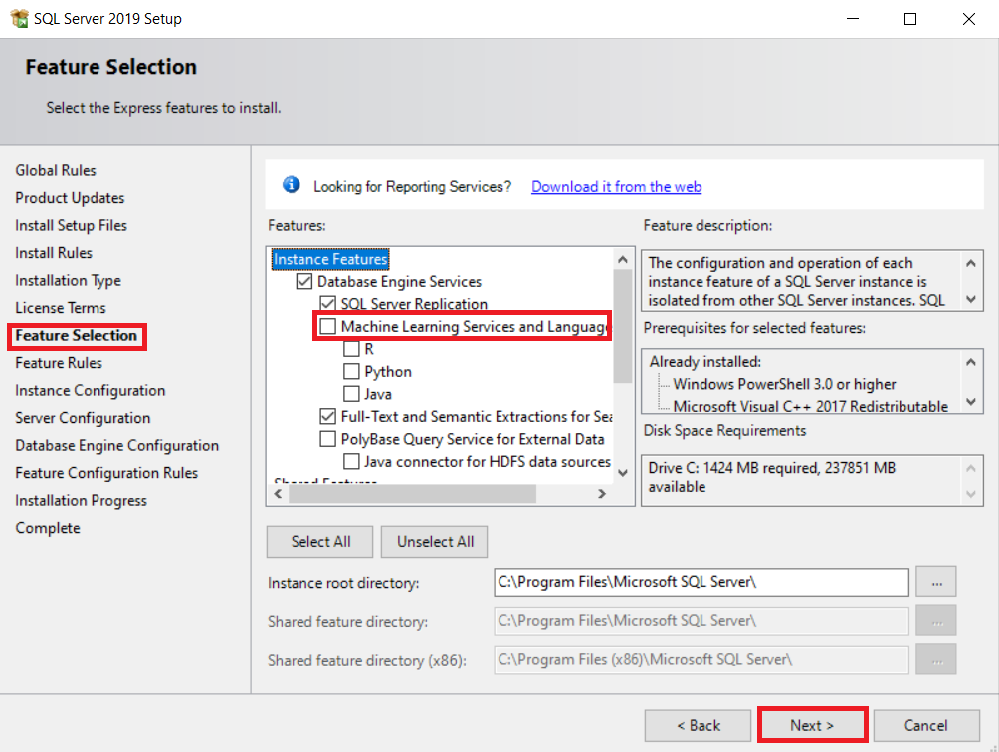Screen dimensions: 999x752
Task: Open the Server Configuration step
Action: [83, 417]
